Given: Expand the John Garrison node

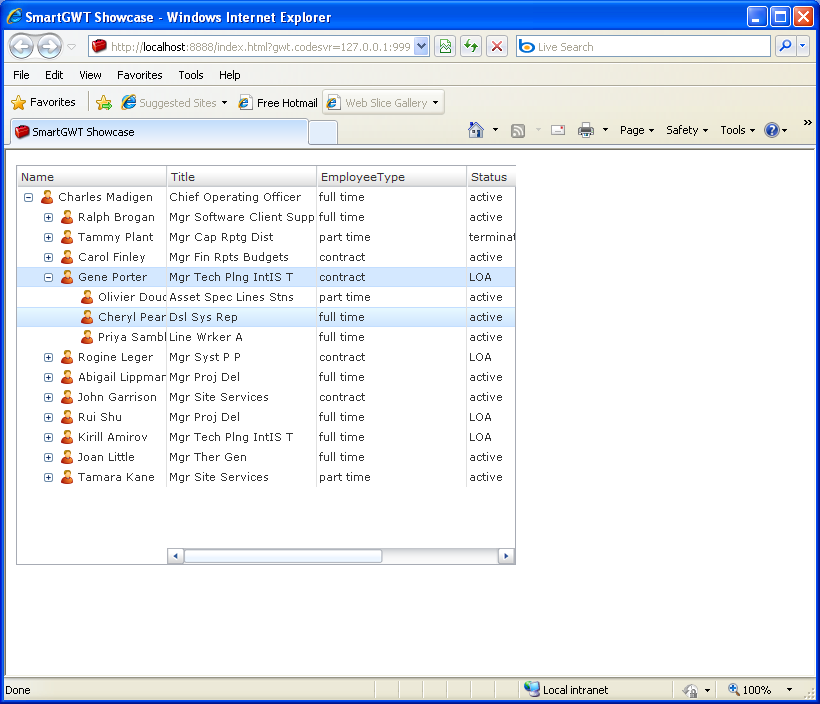Looking at the screenshot, I should [x=49, y=398].
